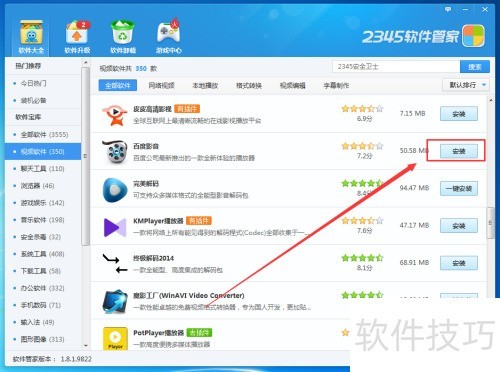Viewport: 500px width, 372px height.
Task: Click the sidebar scrollbar thumb
Action: (x=86, y=156)
